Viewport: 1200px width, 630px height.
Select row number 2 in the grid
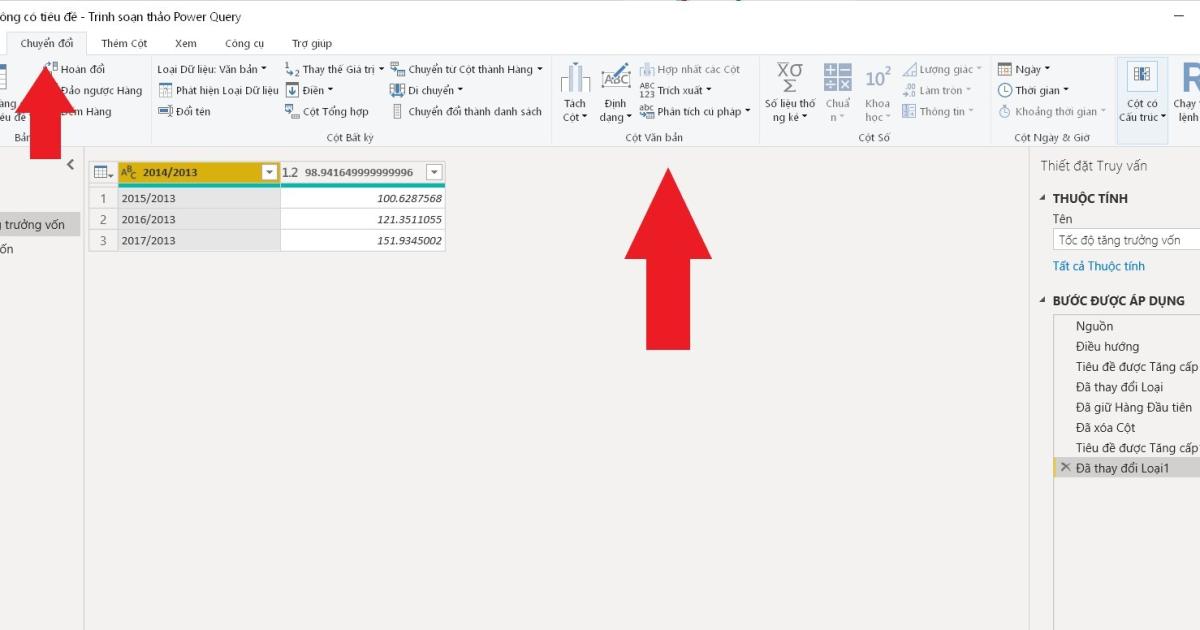(x=103, y=219)
